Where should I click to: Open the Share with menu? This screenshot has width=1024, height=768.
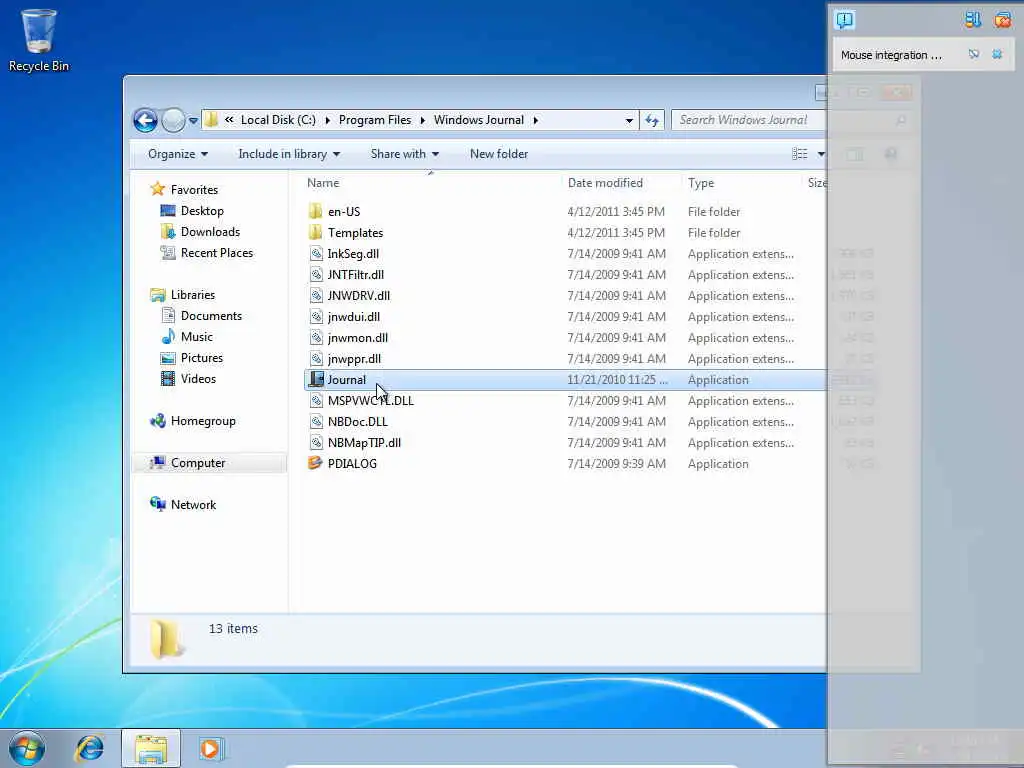click(x=404, y=154)
